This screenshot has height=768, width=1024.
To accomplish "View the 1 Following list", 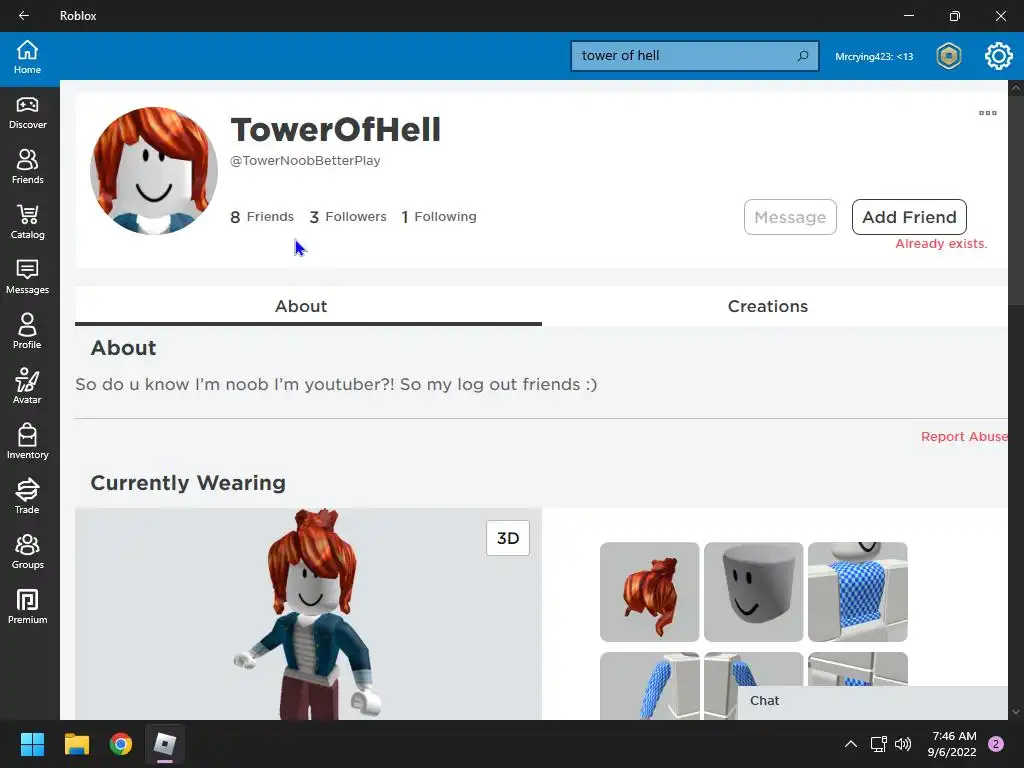I will tap(439, 217).
